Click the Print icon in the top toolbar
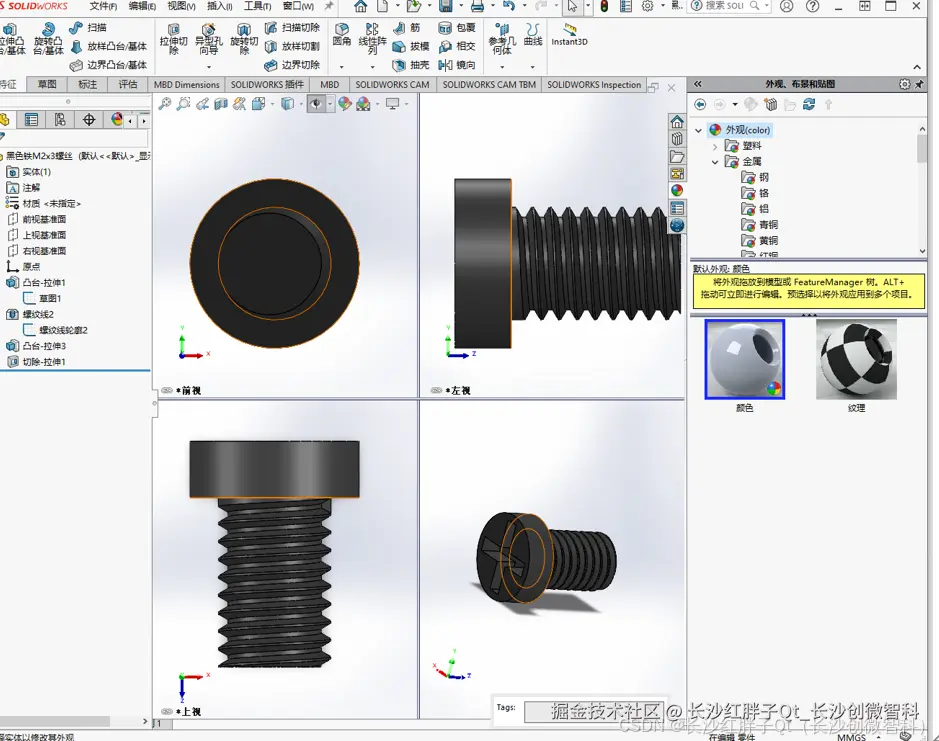 click(477, 7)
